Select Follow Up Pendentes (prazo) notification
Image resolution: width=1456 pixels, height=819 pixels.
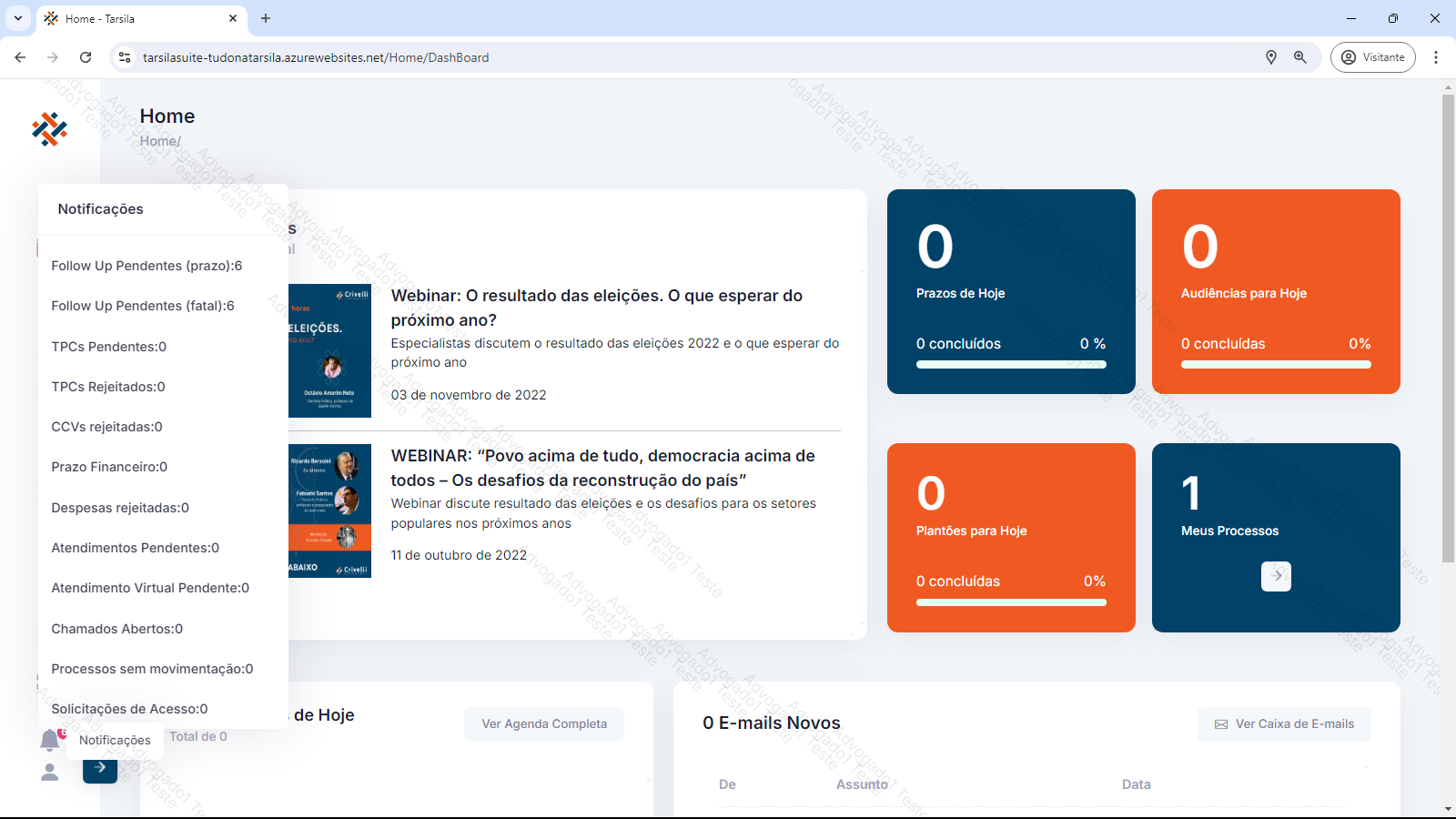click(x=147, y=266)
